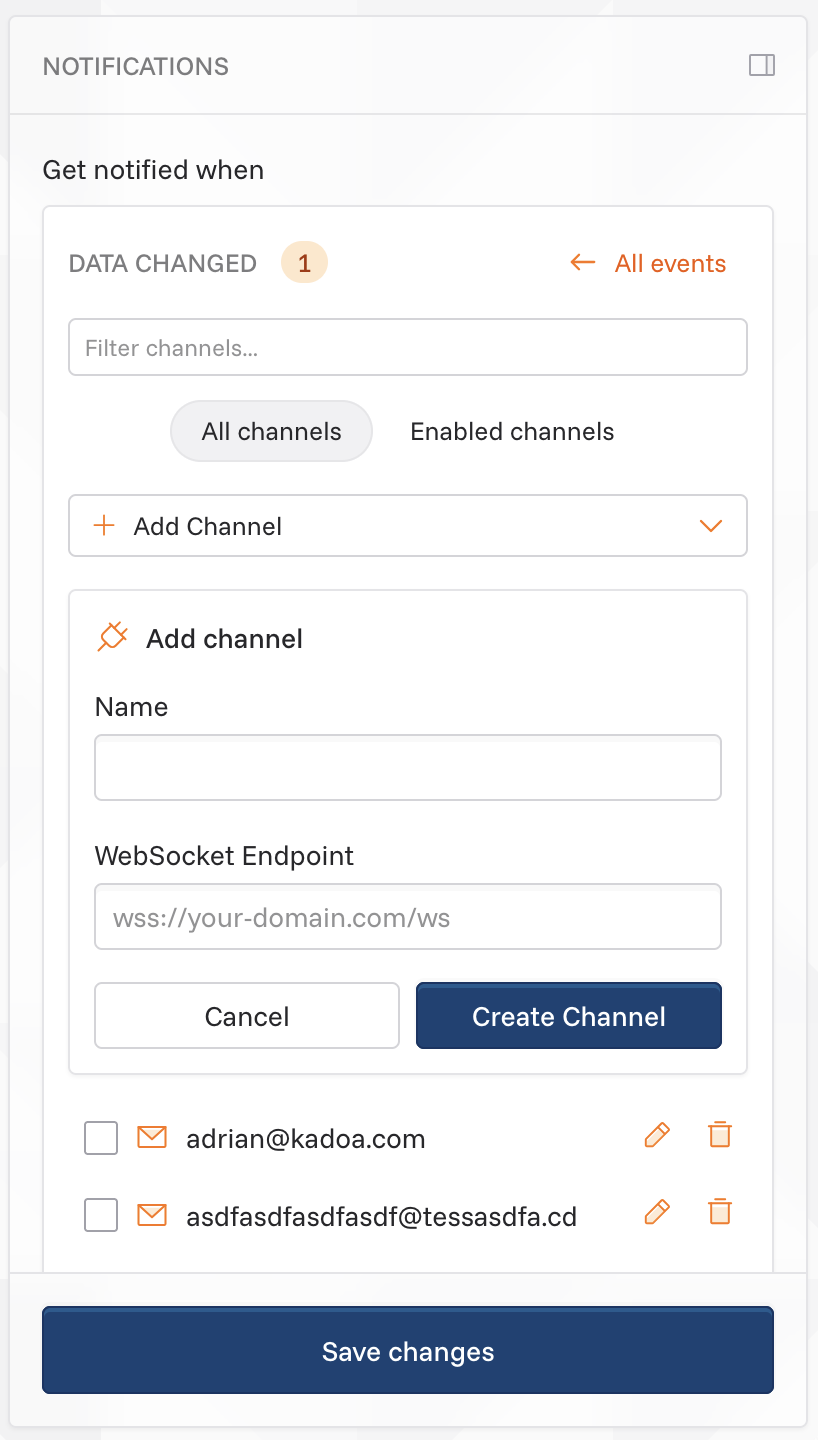Enable the asdfasdfasdfasdf@tessasdfa.cd channel checkbox
The height and width of the screenshot is (1440, 818).
click(101, 1215)
